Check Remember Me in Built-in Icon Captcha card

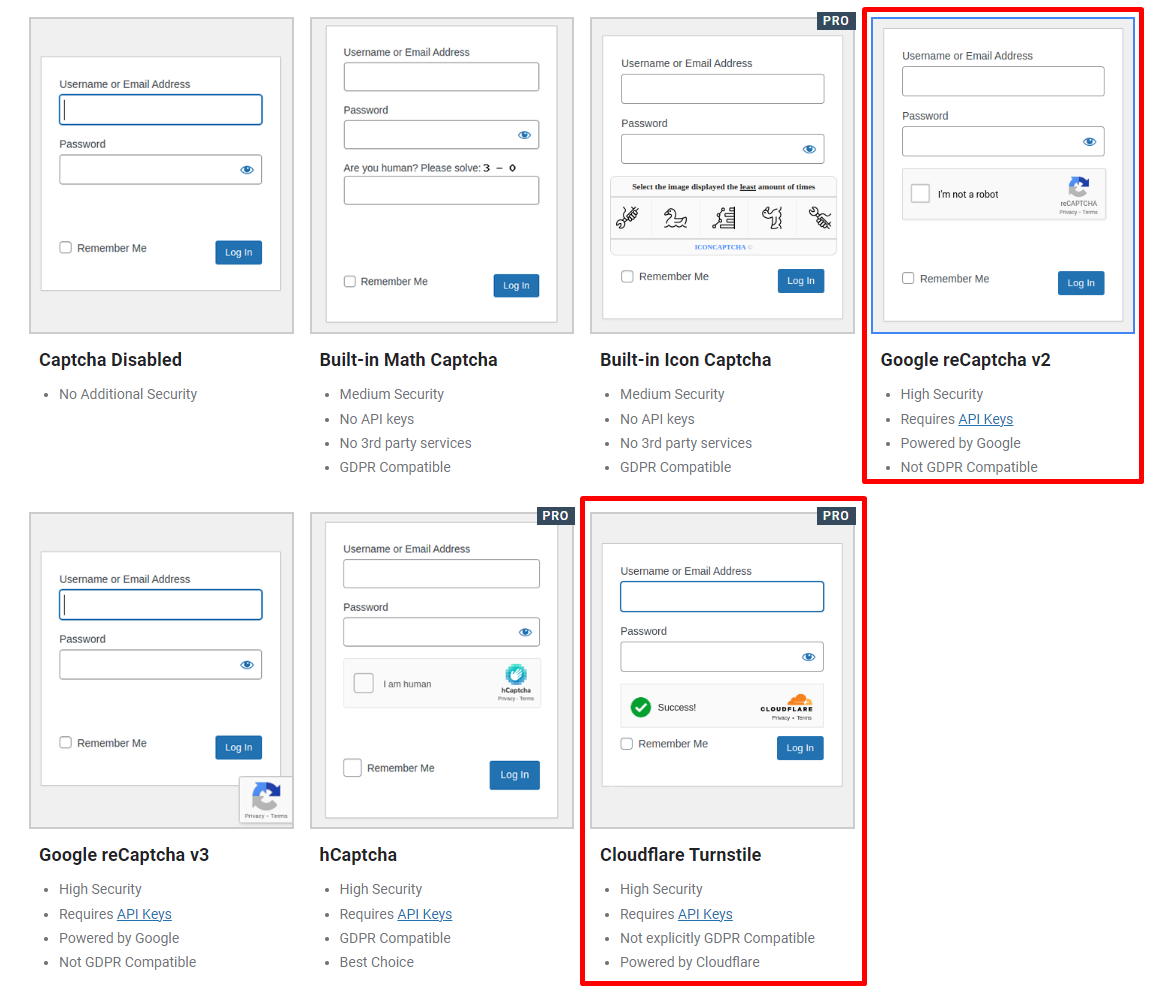coord(627,276)
